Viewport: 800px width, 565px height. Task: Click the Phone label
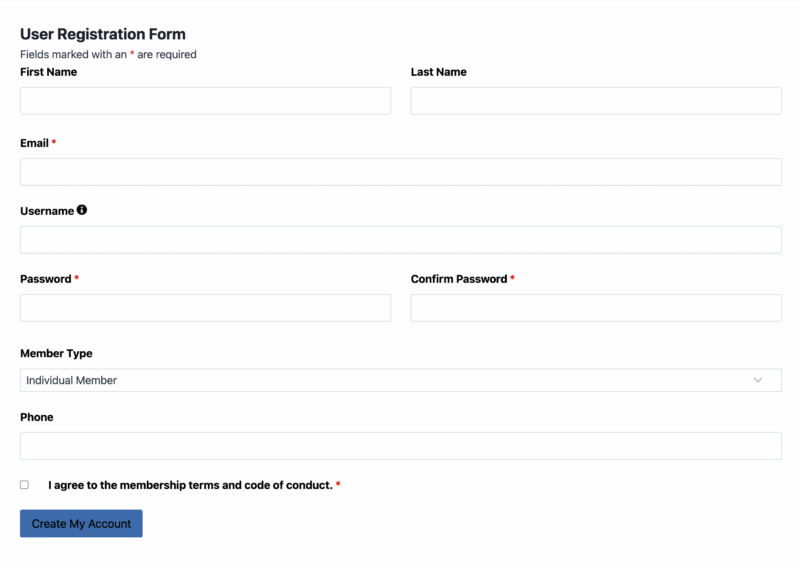coord(37,417)
